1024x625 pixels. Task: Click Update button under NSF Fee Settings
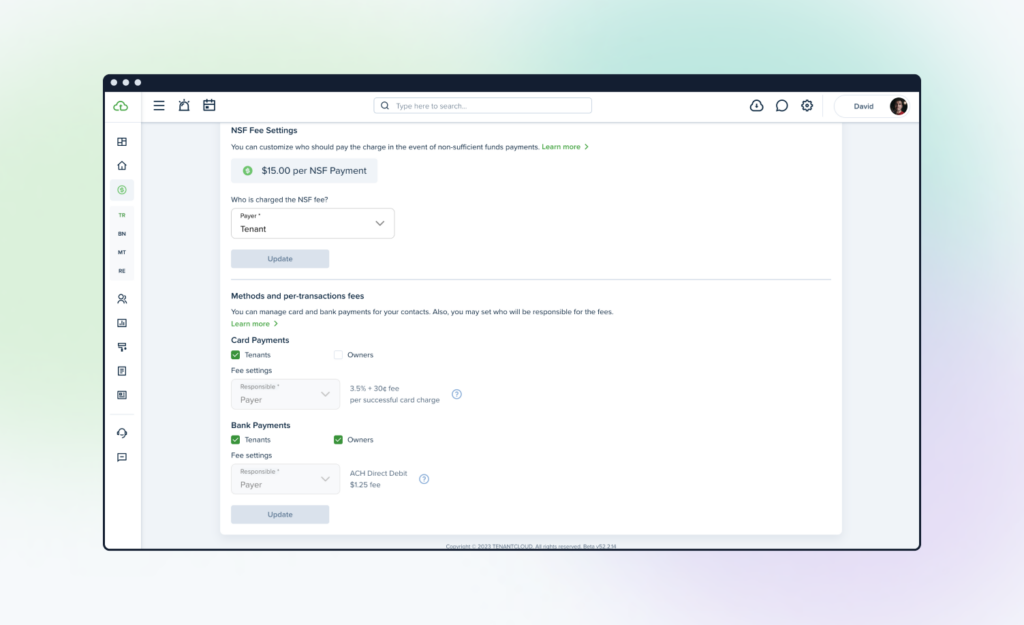click(x=280, y=259)
